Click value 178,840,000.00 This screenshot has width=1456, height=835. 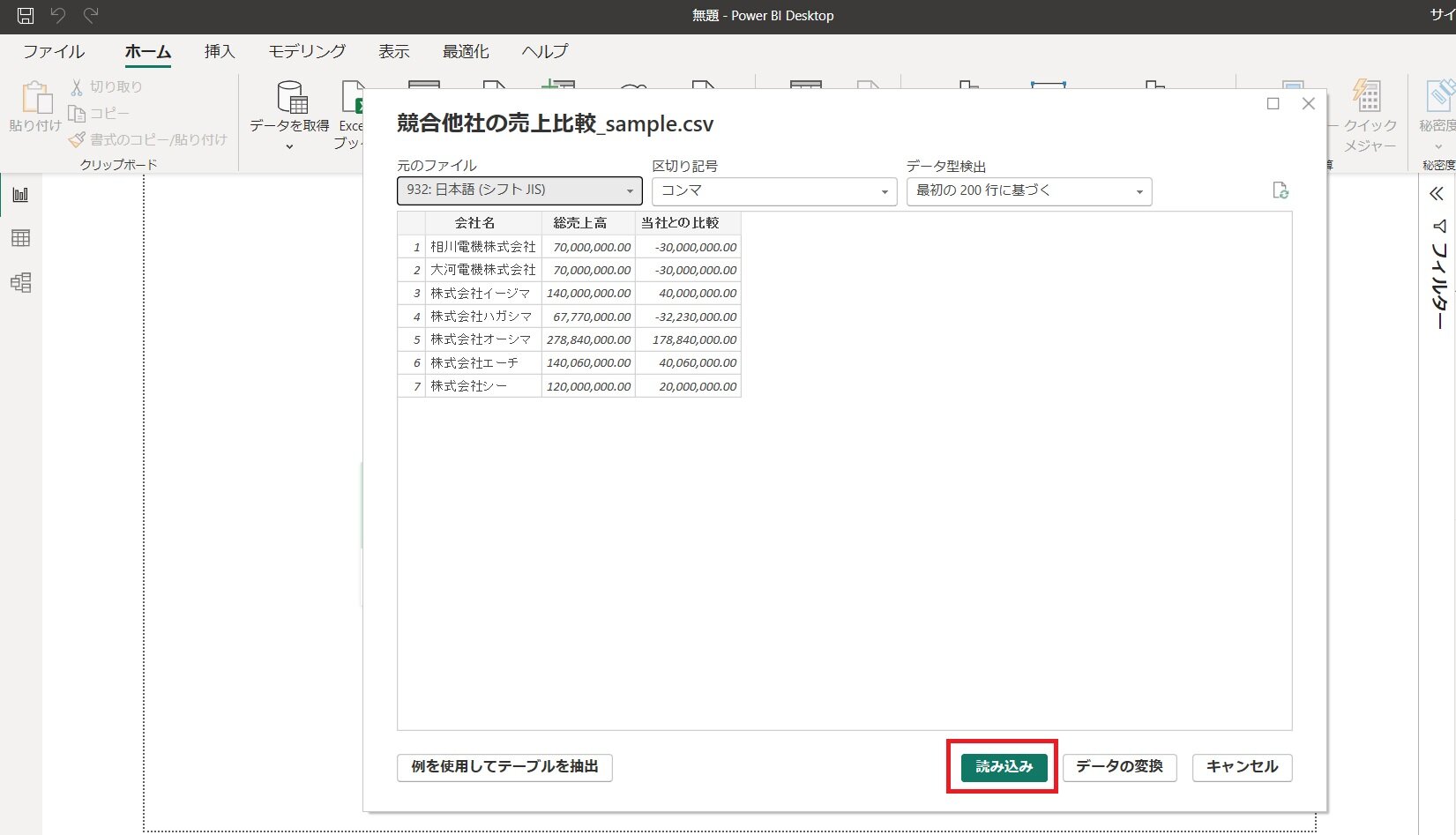click(688, 339)
